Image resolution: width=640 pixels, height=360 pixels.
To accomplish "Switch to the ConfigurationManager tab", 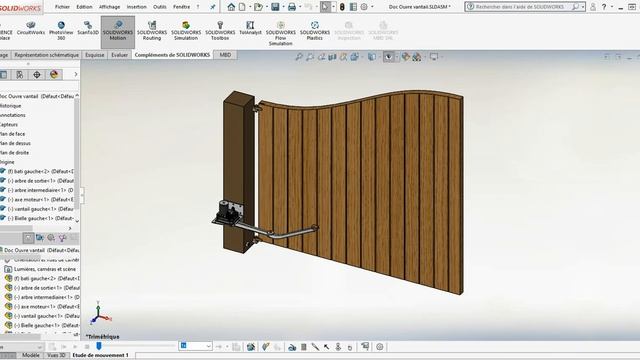I will [20, 74].
